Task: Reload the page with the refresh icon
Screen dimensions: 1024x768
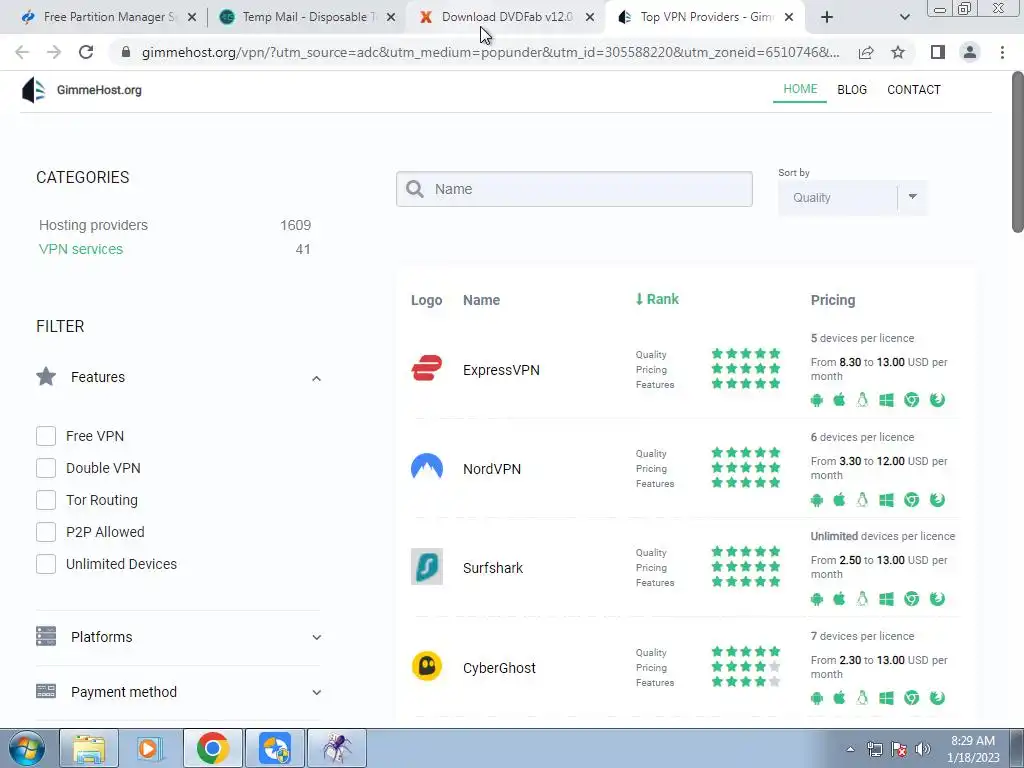Action: (86, 52)
